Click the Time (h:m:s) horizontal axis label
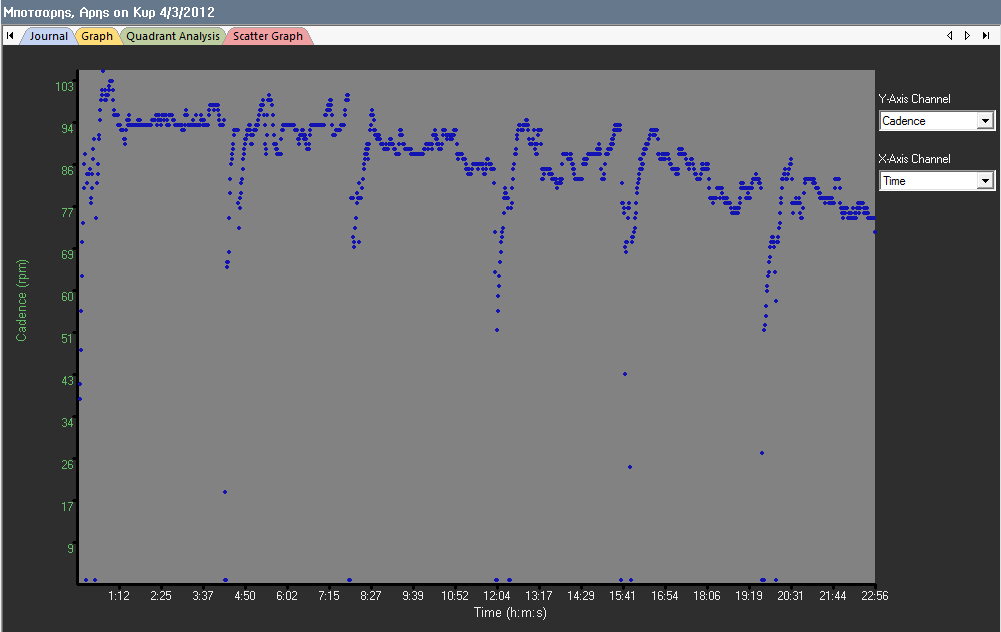This screenshot has height=632, width=1001. tap(510, 612)
